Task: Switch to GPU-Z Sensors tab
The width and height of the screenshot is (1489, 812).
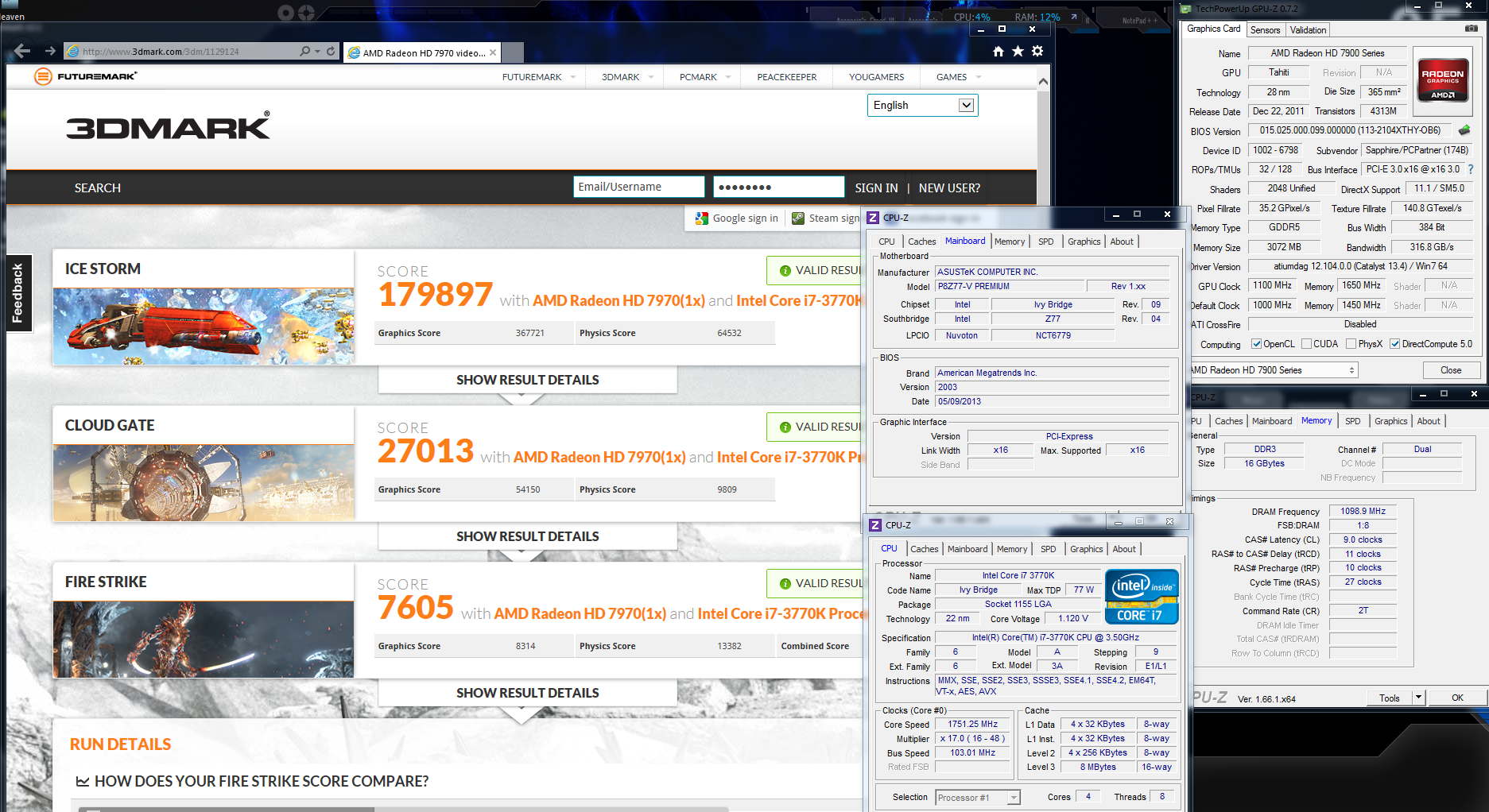Action: click(x=1265, y=30)
